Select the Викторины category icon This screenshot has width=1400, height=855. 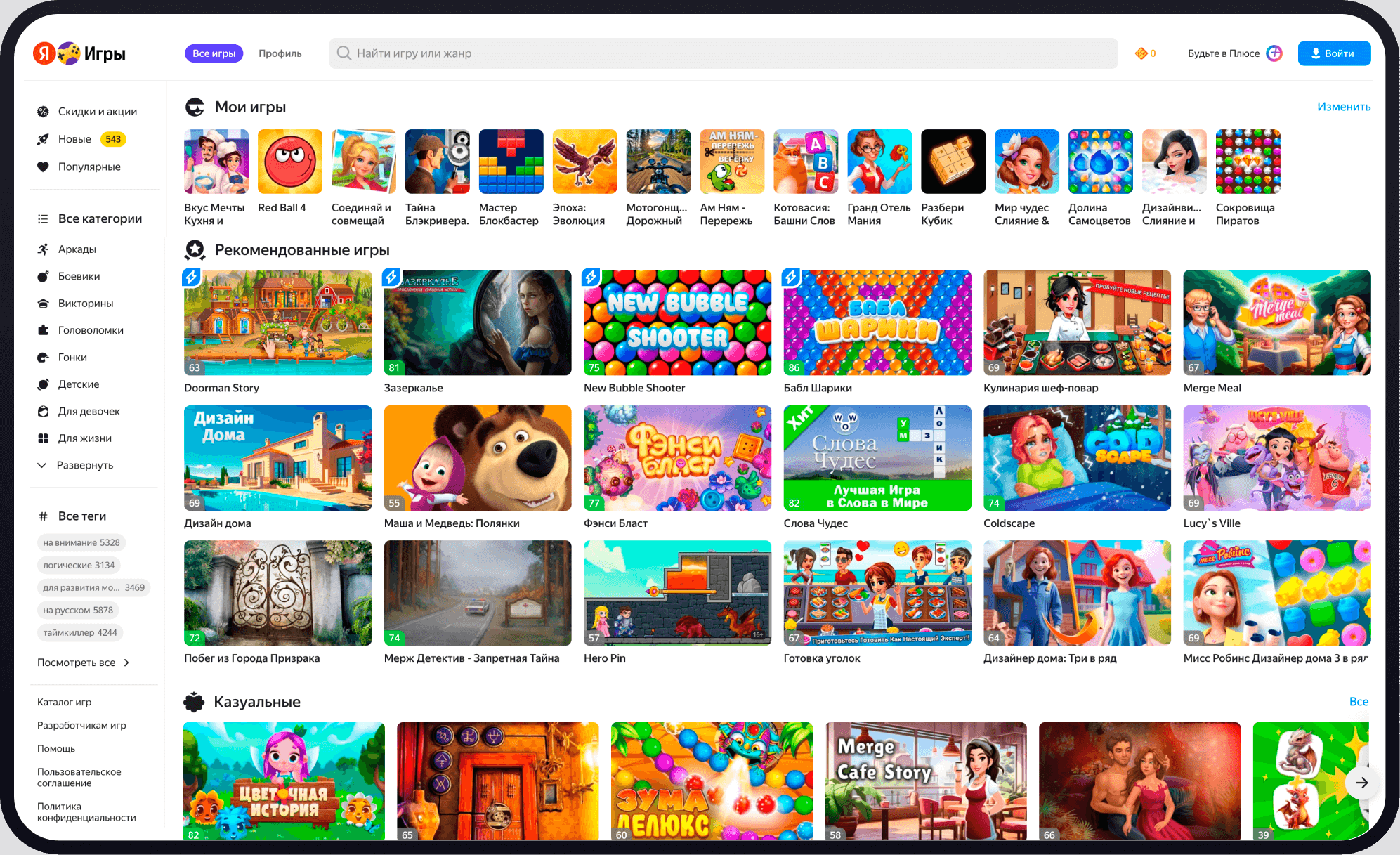tap(43, 304)
